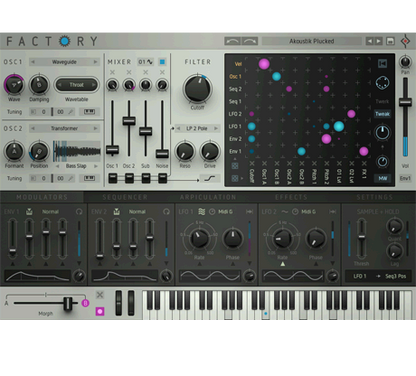Open the Throat wavetable selector
The width and height of the screenshot is (416, 376).
(x=77, y=85)
